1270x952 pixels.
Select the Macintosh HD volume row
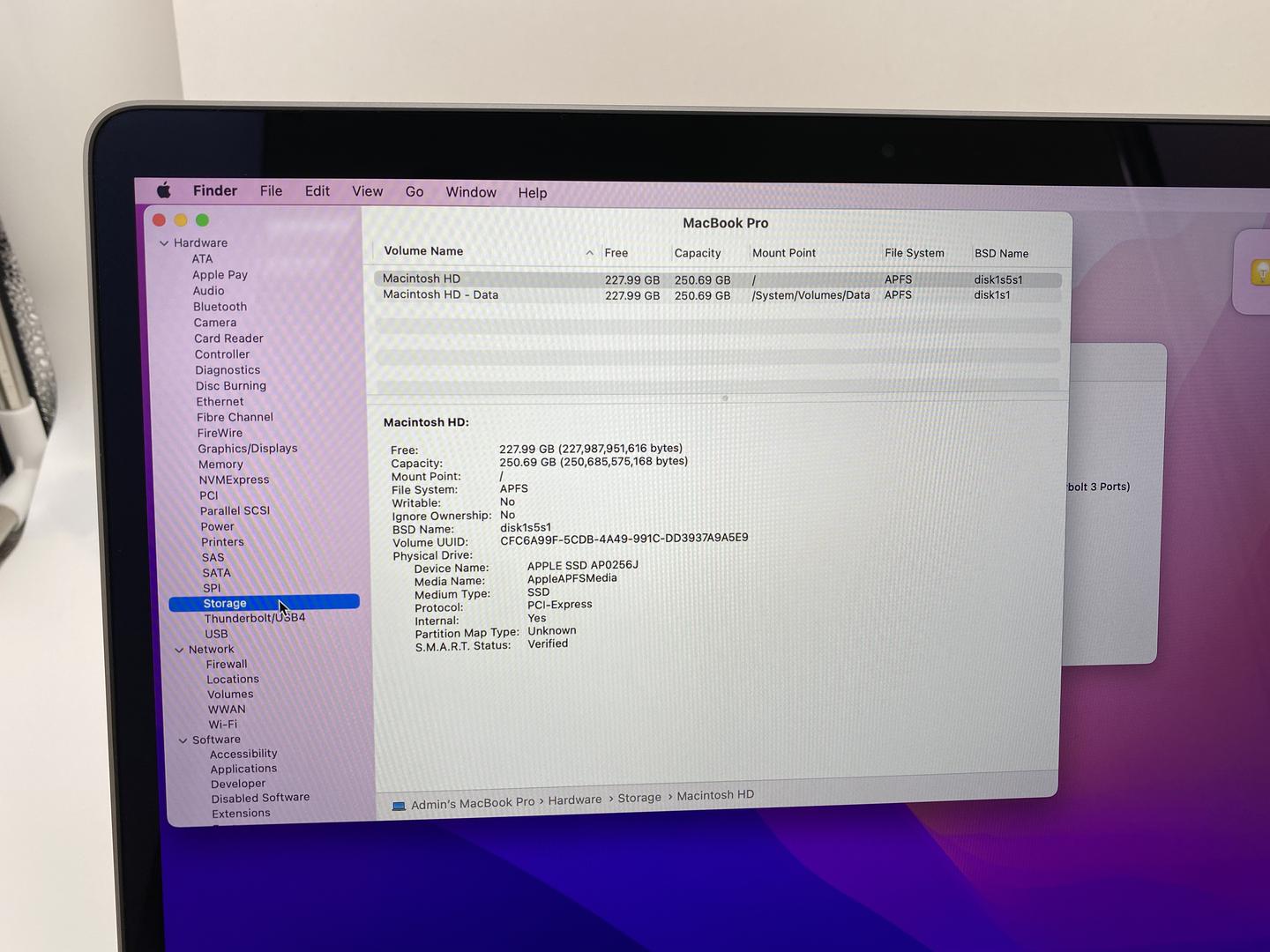tap(718, 279)
